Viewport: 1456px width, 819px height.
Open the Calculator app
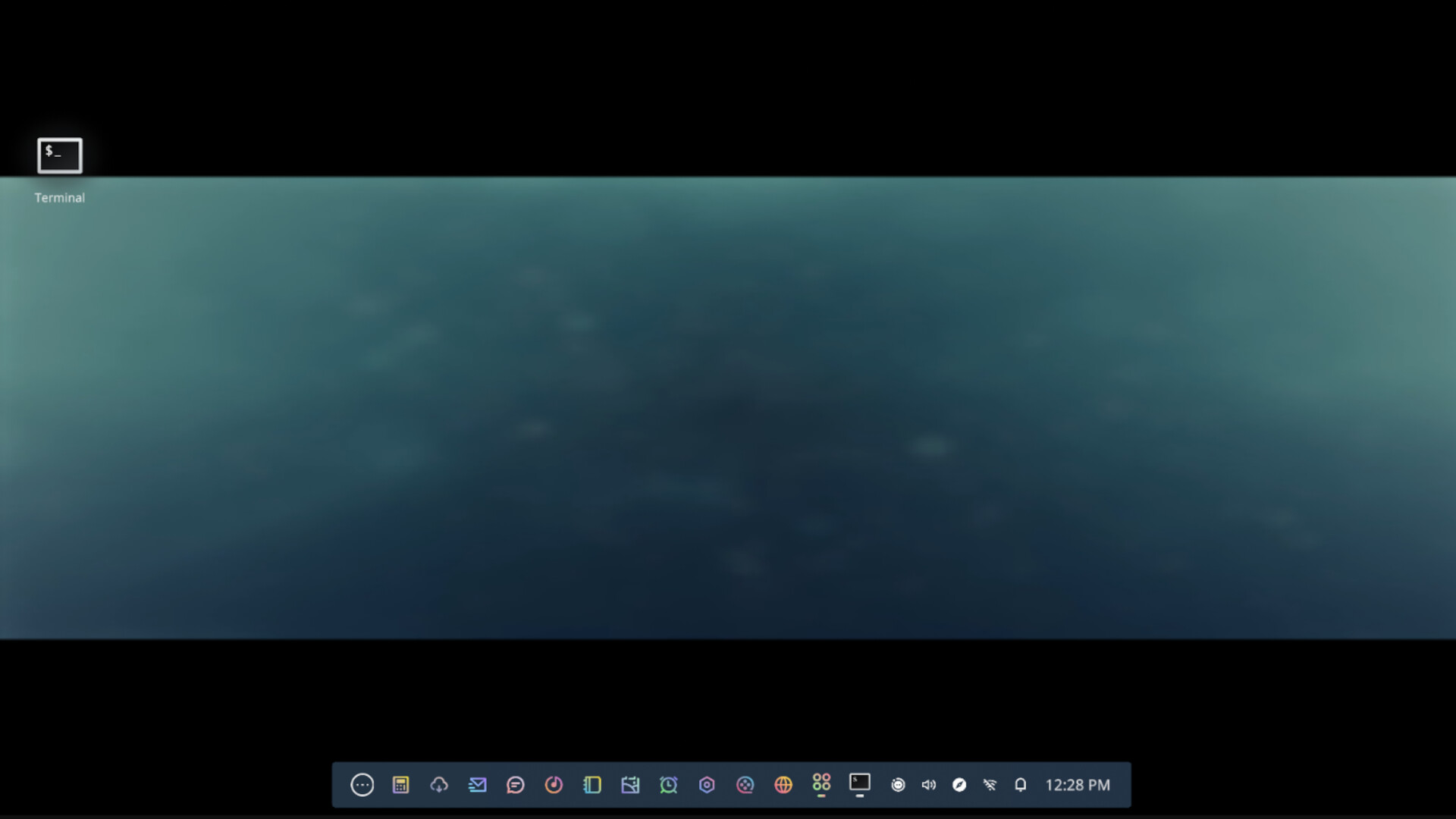click(401, 785)
